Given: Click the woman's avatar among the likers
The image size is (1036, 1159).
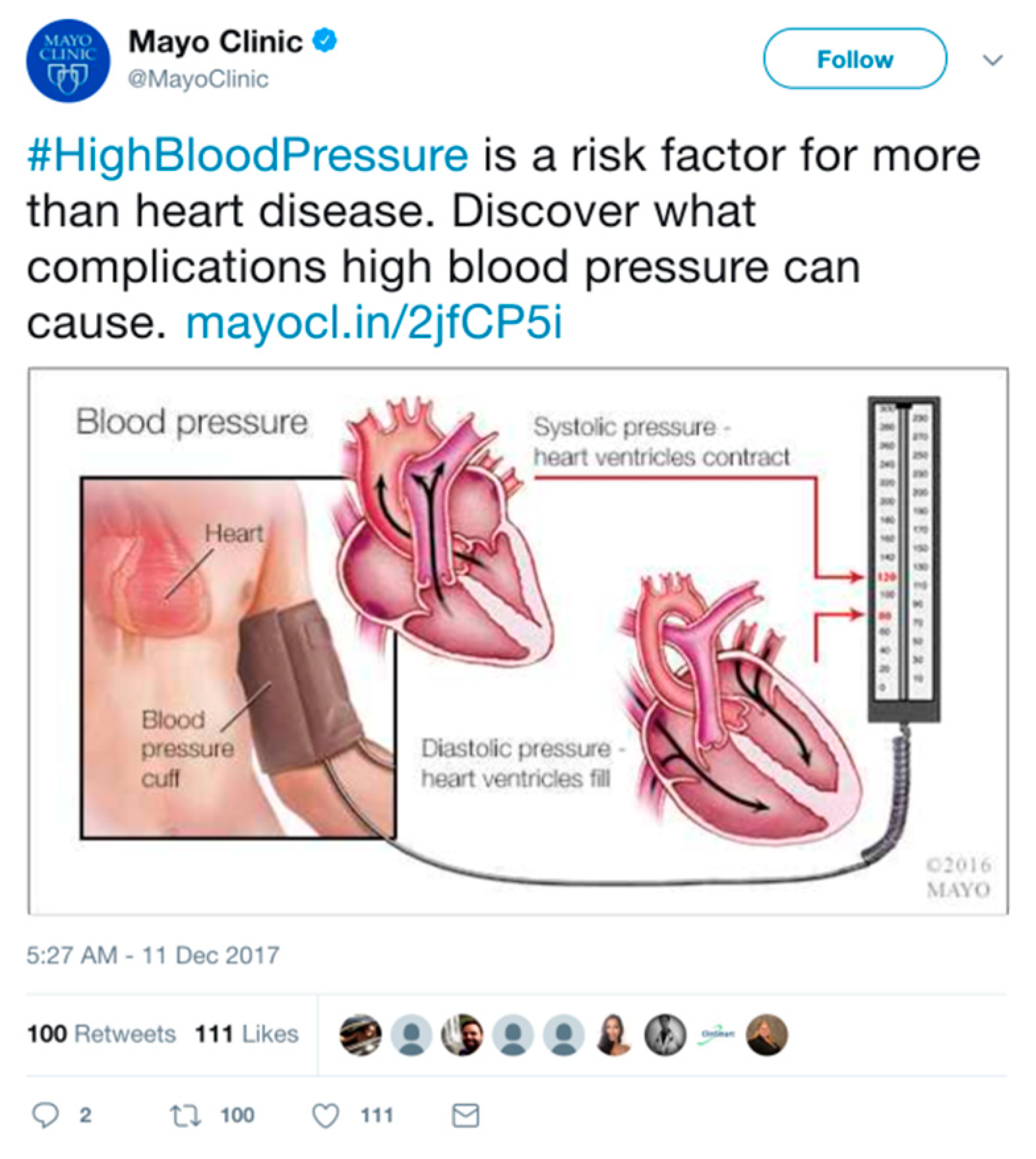Looking at the screenshot, I should tap(615, 1034).
